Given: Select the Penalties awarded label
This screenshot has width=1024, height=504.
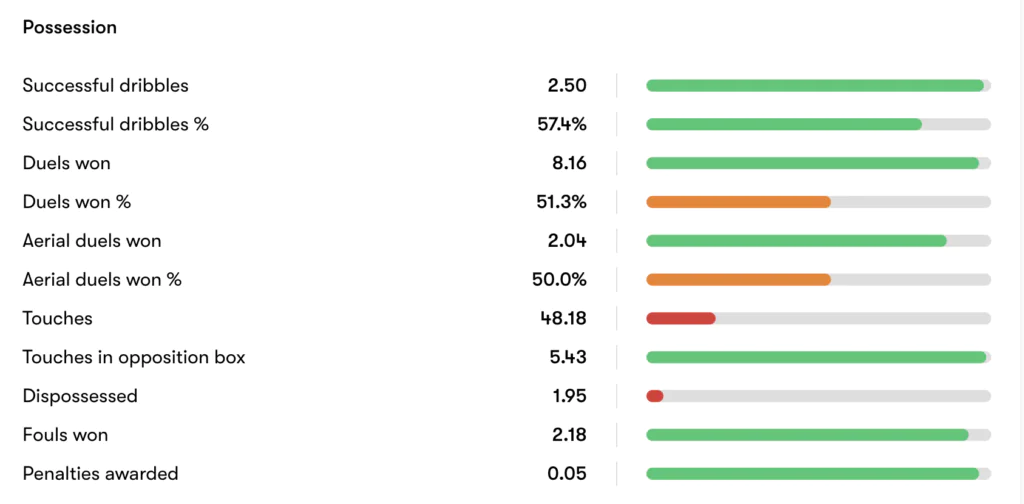Looking at the screenshot, I should pyautogui.click(x=100, y=474).
